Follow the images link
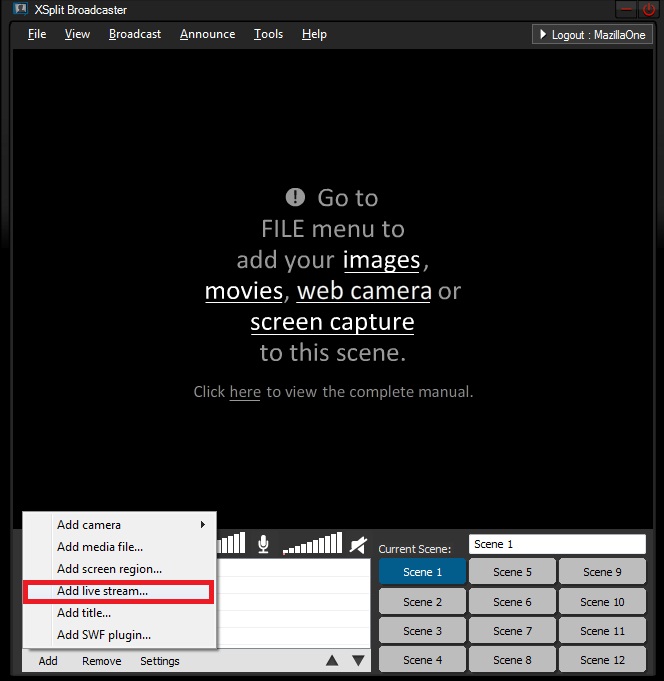 click(x=381, y=260)
